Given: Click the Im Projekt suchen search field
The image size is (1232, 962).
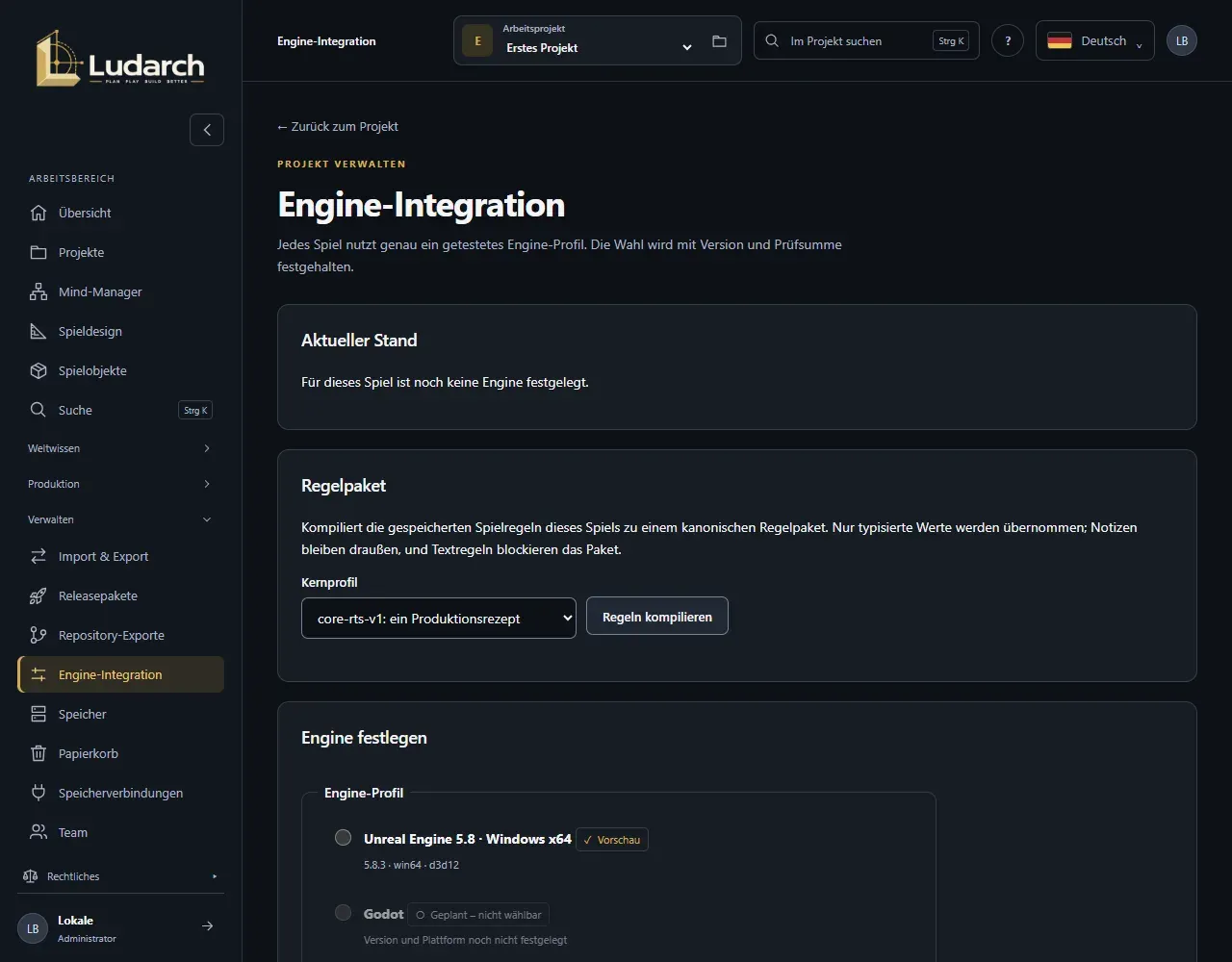Looking at the screenshot, I should click(x=866, y=40).
